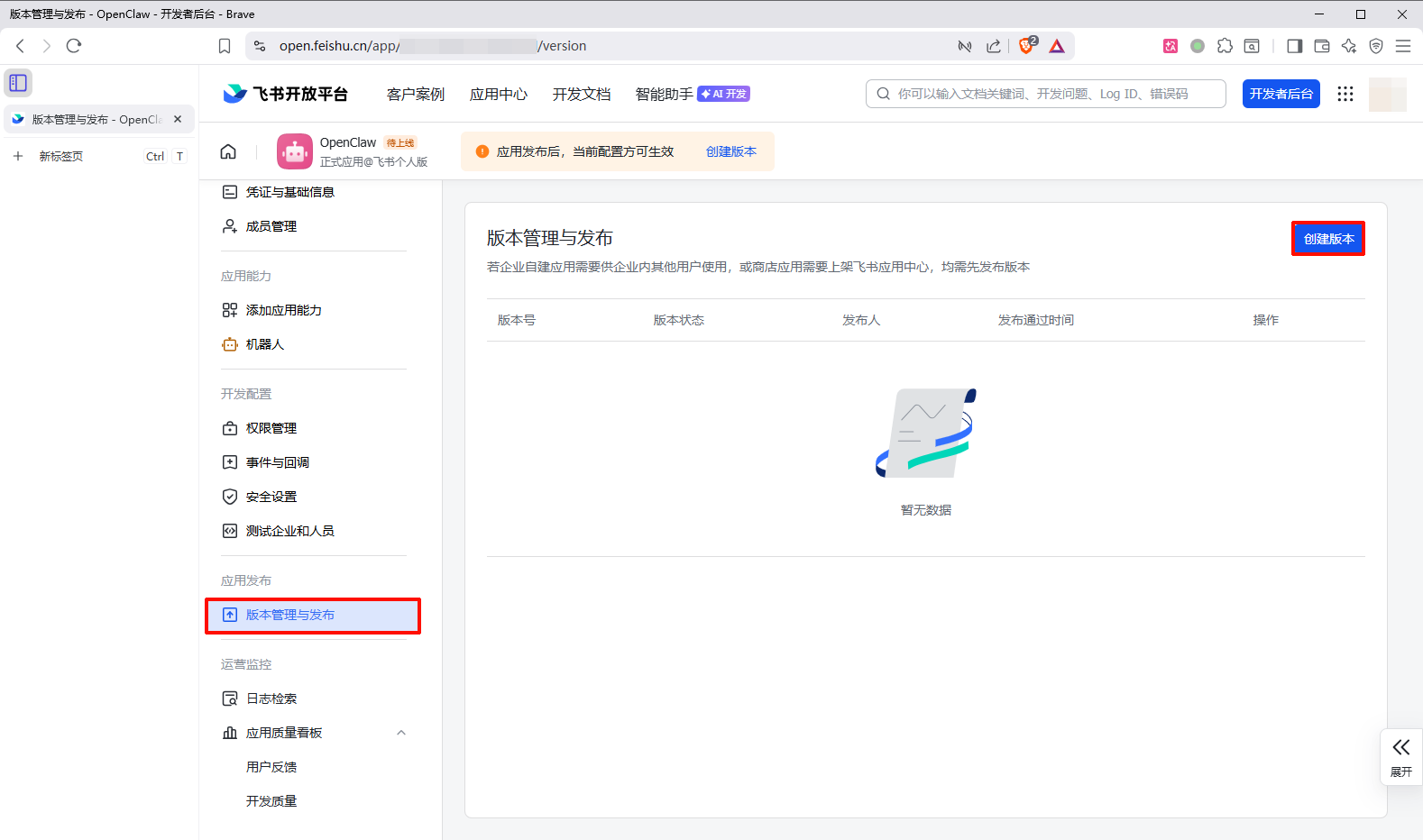
Task: Expand the 展开 side panel
Action: (x=1400, y=756)
